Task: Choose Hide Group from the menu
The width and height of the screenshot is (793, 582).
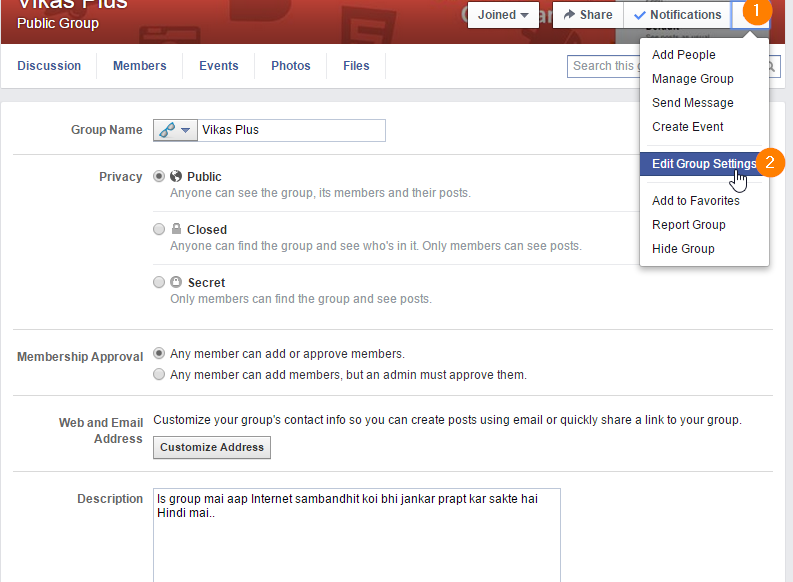Action: tap(704, 249)
